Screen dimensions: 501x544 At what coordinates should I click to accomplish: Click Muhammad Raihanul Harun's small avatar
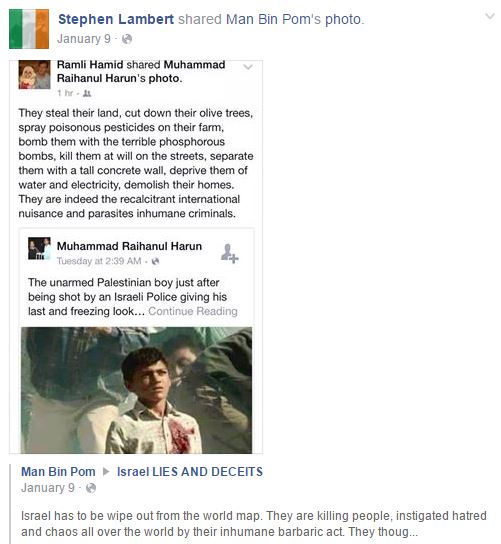tap(39, 248)
